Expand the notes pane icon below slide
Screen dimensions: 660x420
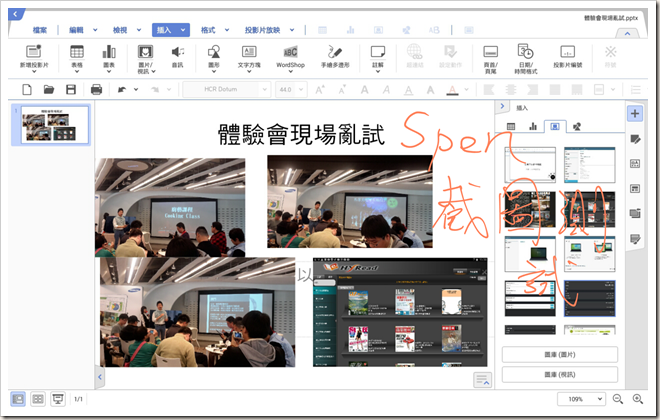pos(482,380)
